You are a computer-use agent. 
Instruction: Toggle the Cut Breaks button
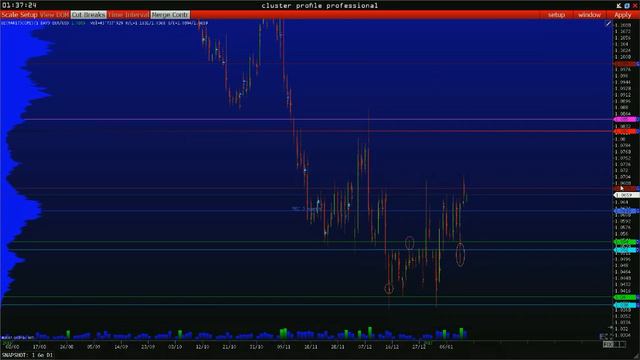click(x=89, y=15)
